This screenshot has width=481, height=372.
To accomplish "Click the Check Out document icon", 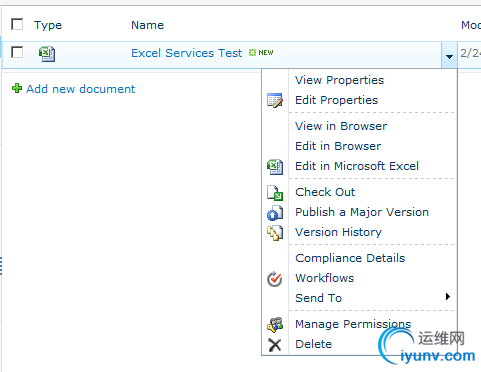I will coord(275,193).
